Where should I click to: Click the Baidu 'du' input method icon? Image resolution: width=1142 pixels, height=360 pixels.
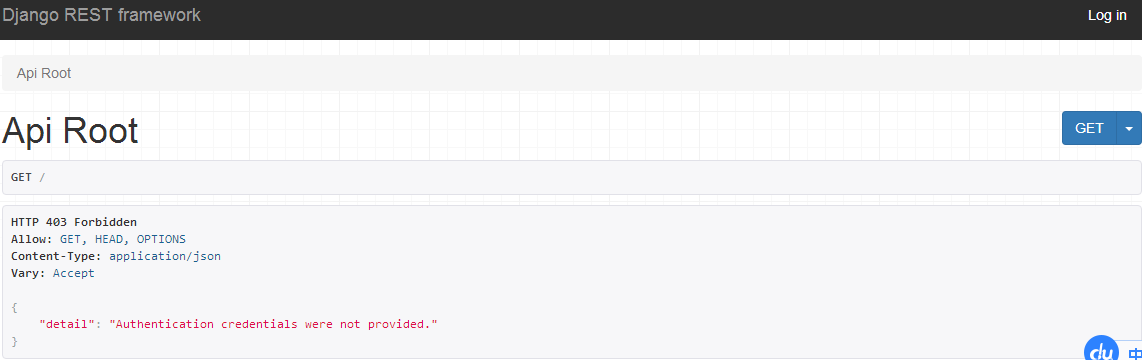(x=1102, y=349)
